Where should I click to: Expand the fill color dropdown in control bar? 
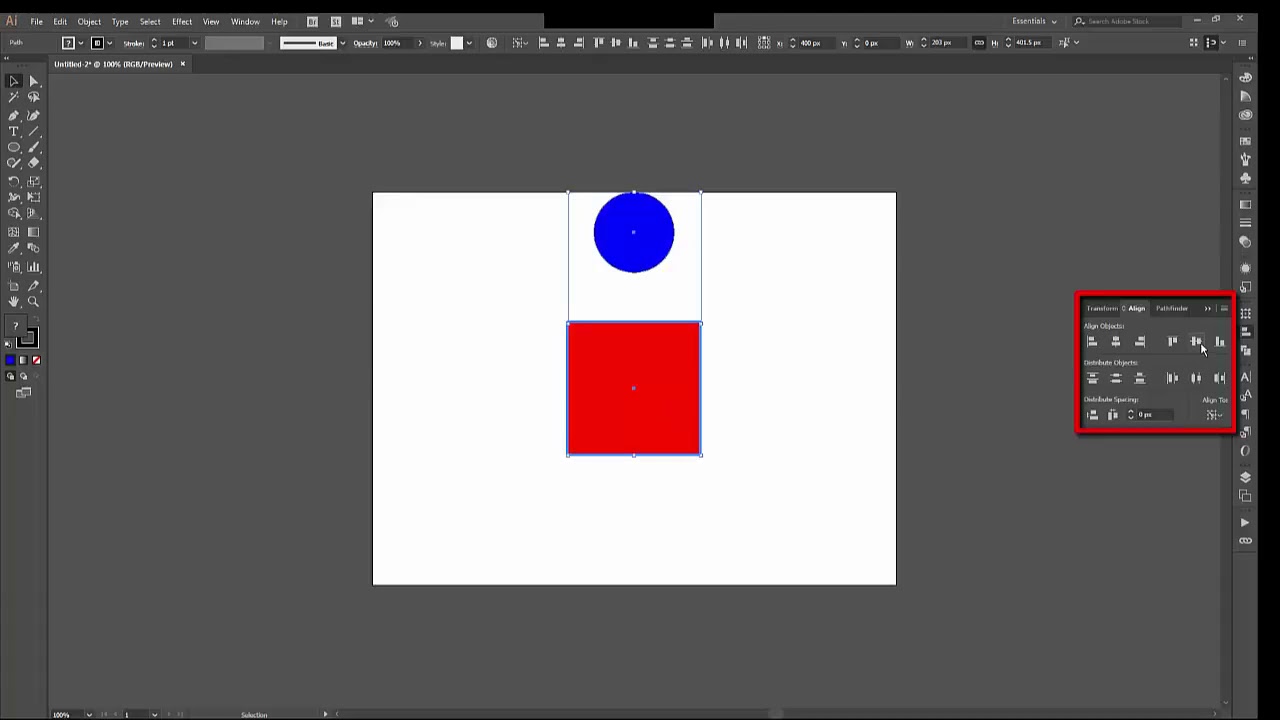point(80,43)
